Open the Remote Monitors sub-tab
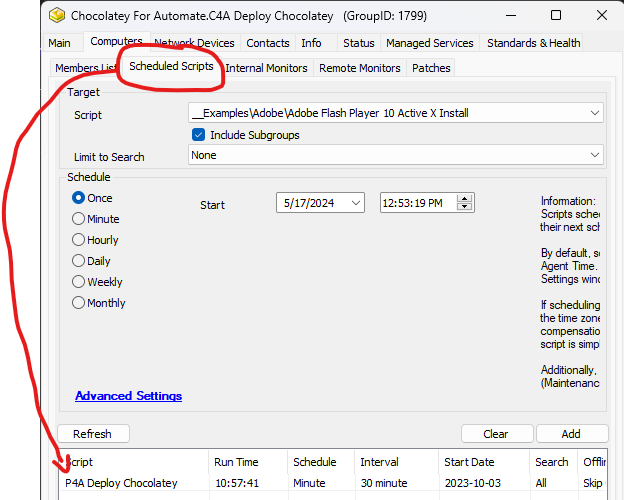The image size is (624, 500). point(360,68)
